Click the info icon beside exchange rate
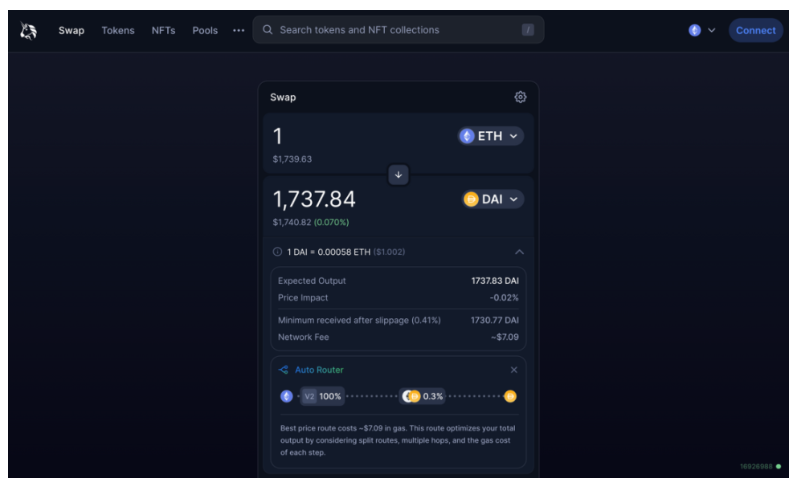The height and width of the screenshot is (481, 795). pyautogui.click(x=277, y=252)
